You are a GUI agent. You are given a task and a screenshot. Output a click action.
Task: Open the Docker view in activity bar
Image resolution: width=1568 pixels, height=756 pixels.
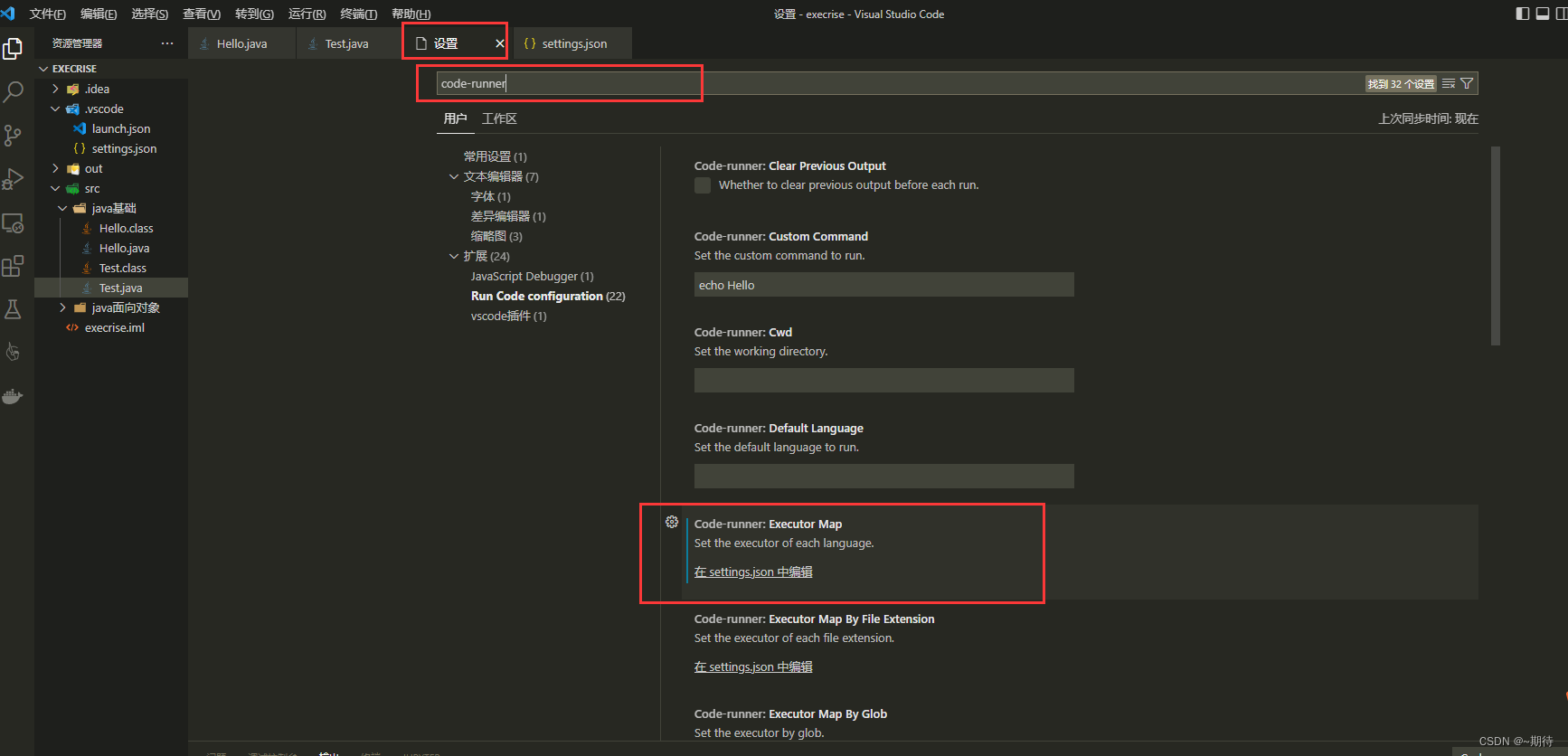(13, 396)
